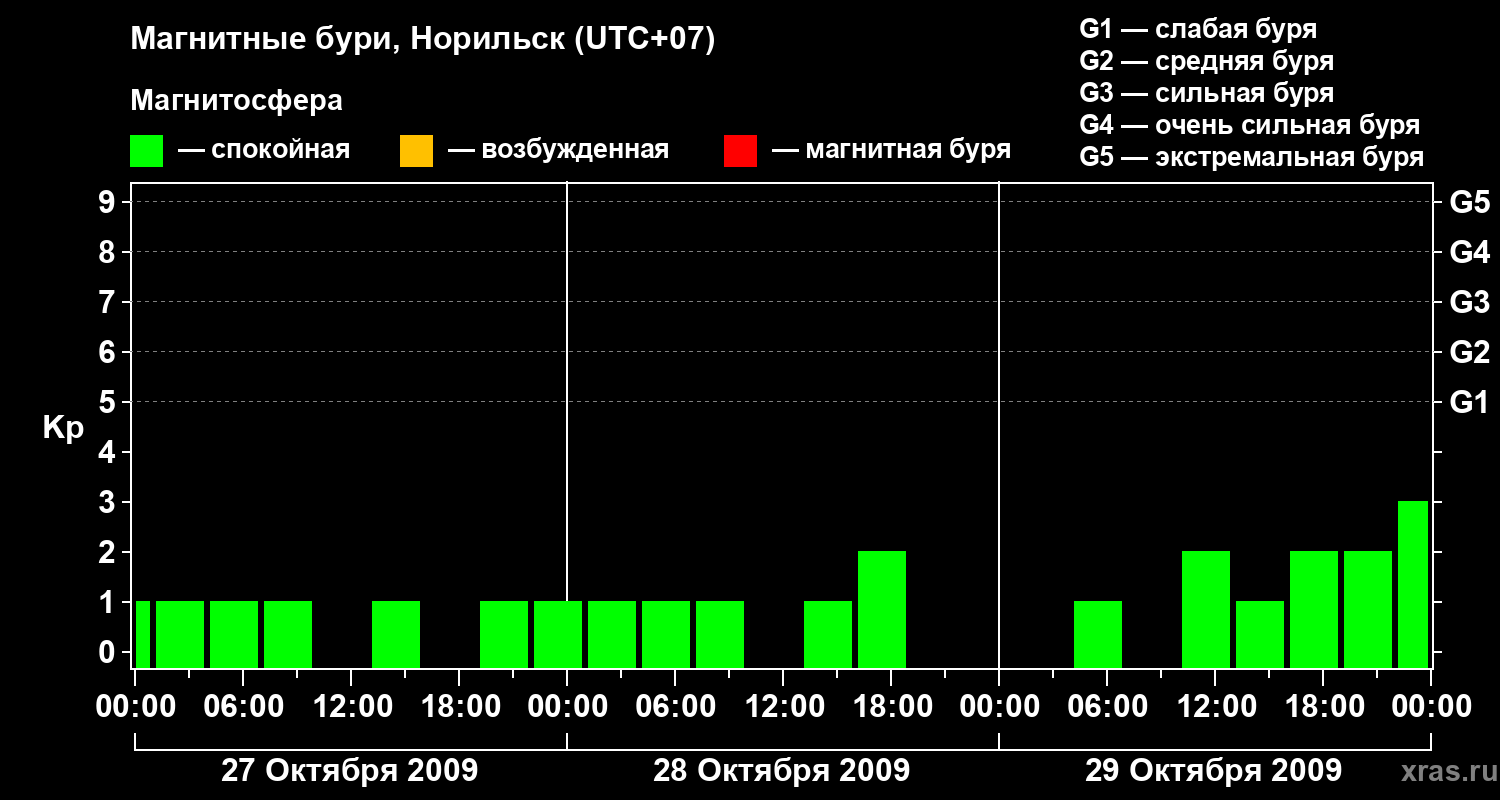Click the Kp 2 bar on 28 October
This screenshot has width=1500, height=800.
pyautogui.click(x=882, y=609)
